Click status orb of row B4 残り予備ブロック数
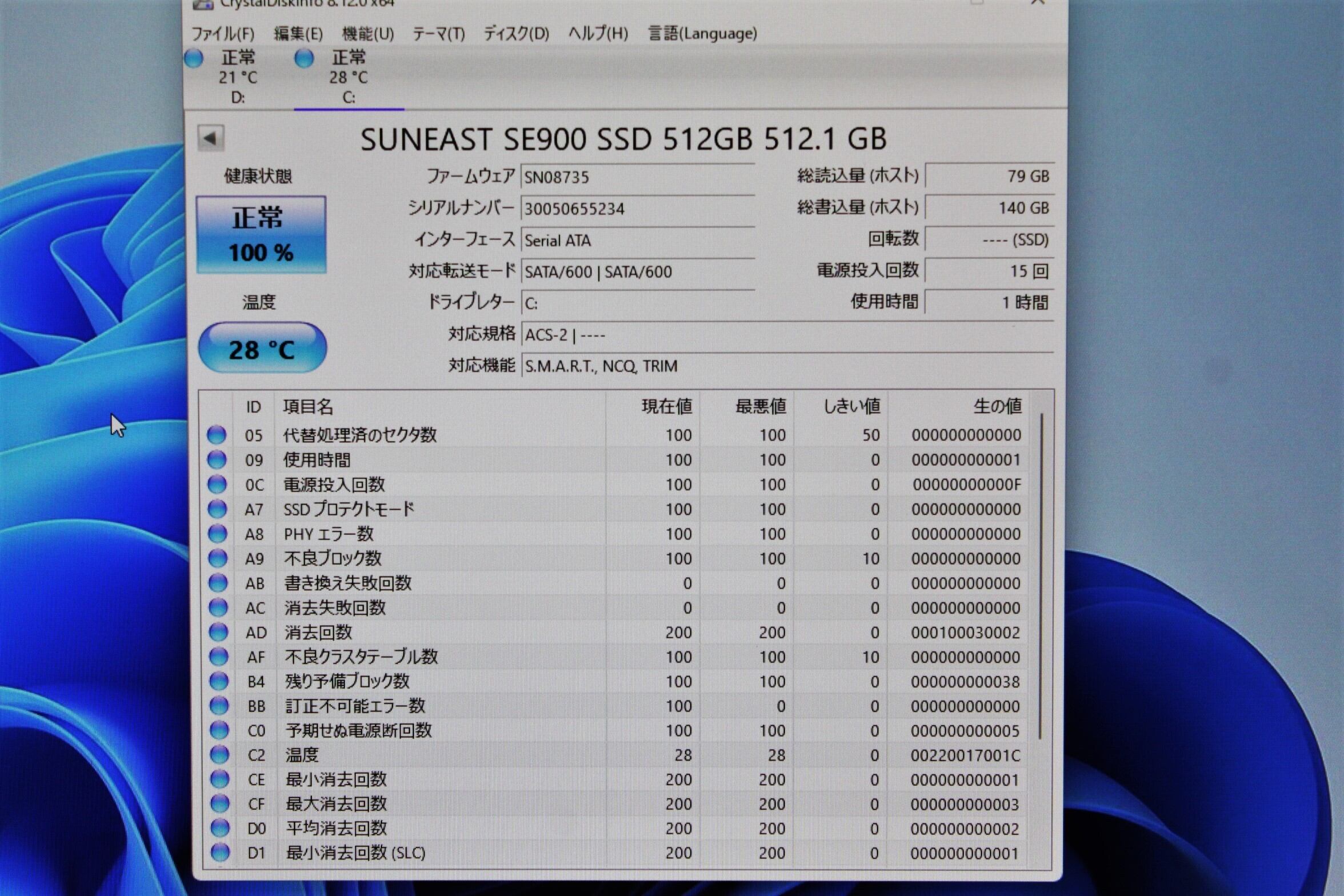Viewport: 1344px width, 896px height. tap(219, 681)
